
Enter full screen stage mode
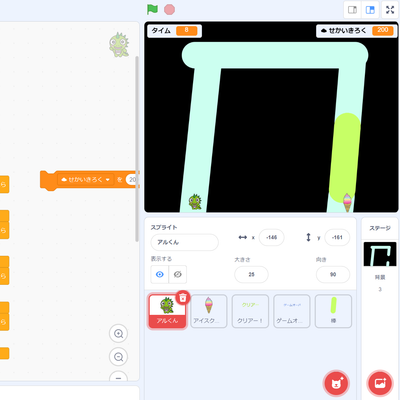(x=390, y=10)
